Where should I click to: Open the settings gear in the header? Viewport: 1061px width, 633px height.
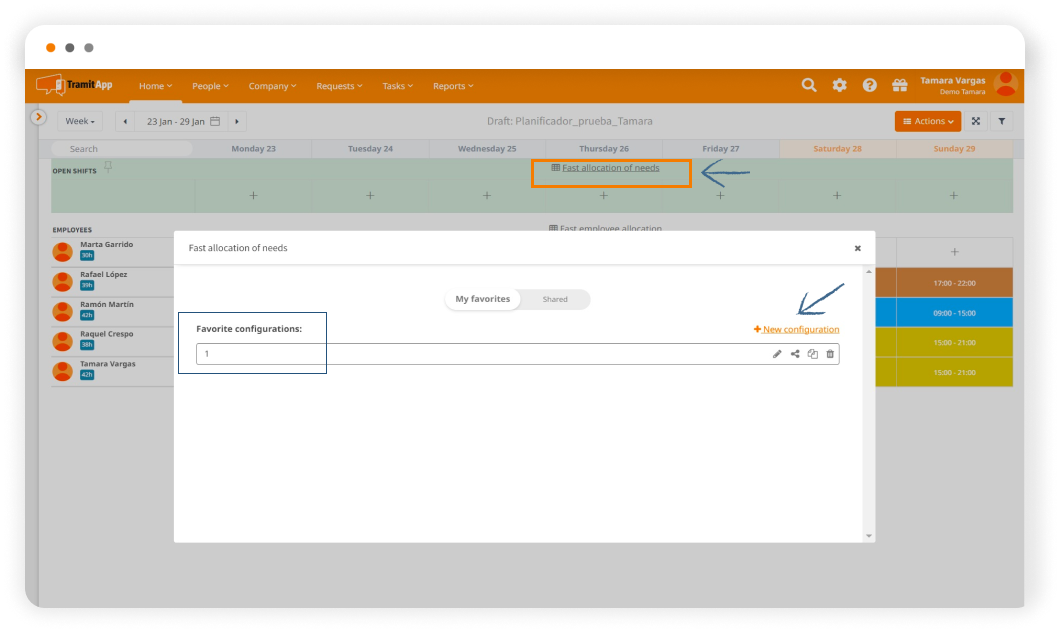839,86
